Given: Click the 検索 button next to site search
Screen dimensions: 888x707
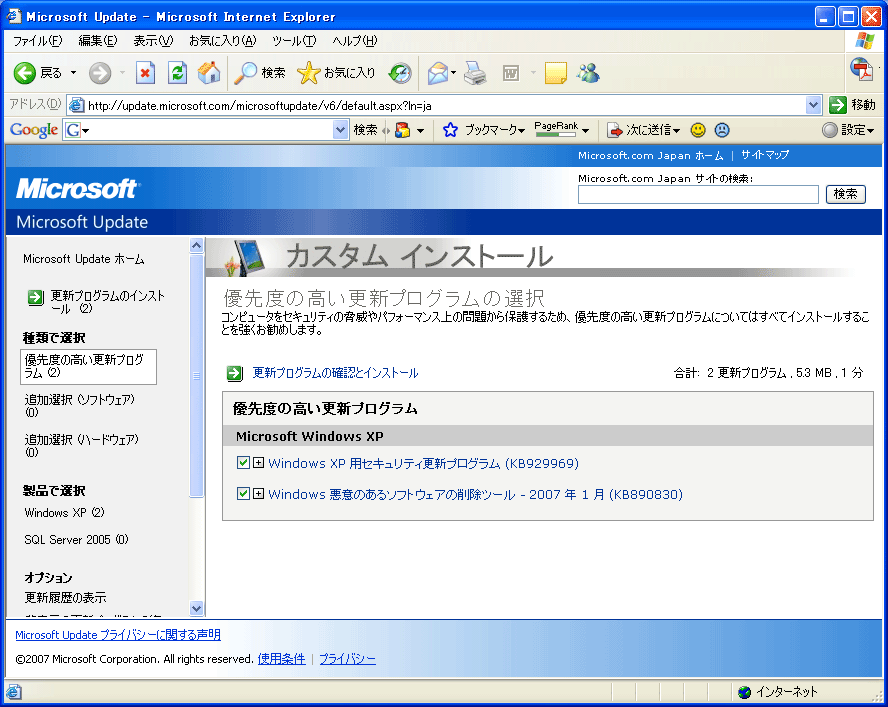Looking at the screenshot, I should [x=846, y=194].
